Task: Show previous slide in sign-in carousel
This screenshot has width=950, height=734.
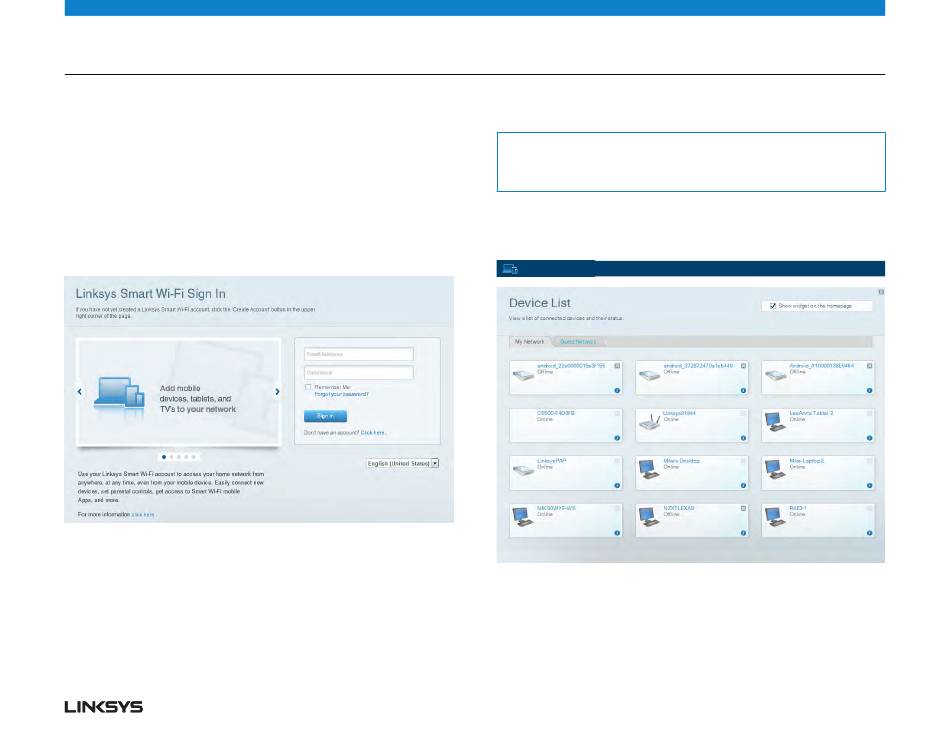Action: coord(80,392)
